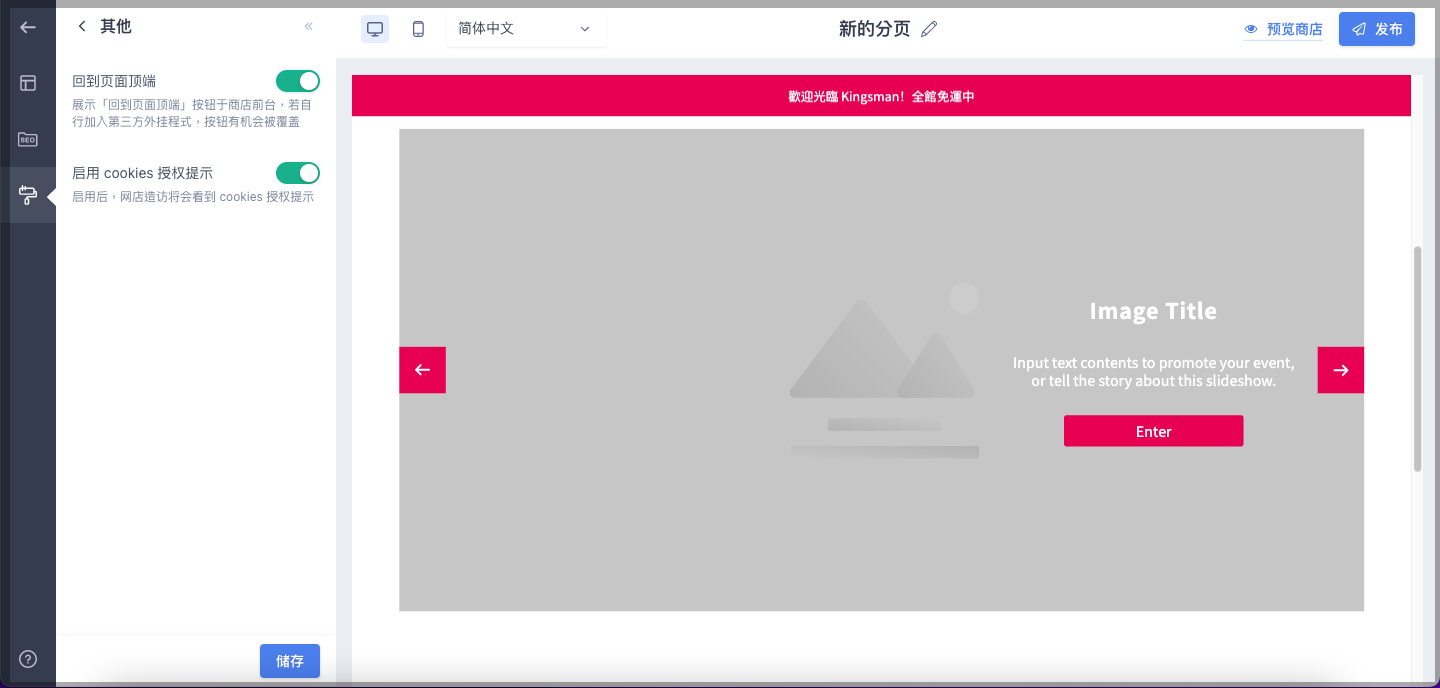
Task: Go back from 其他 panel chevron
Action: click(82, 27)
